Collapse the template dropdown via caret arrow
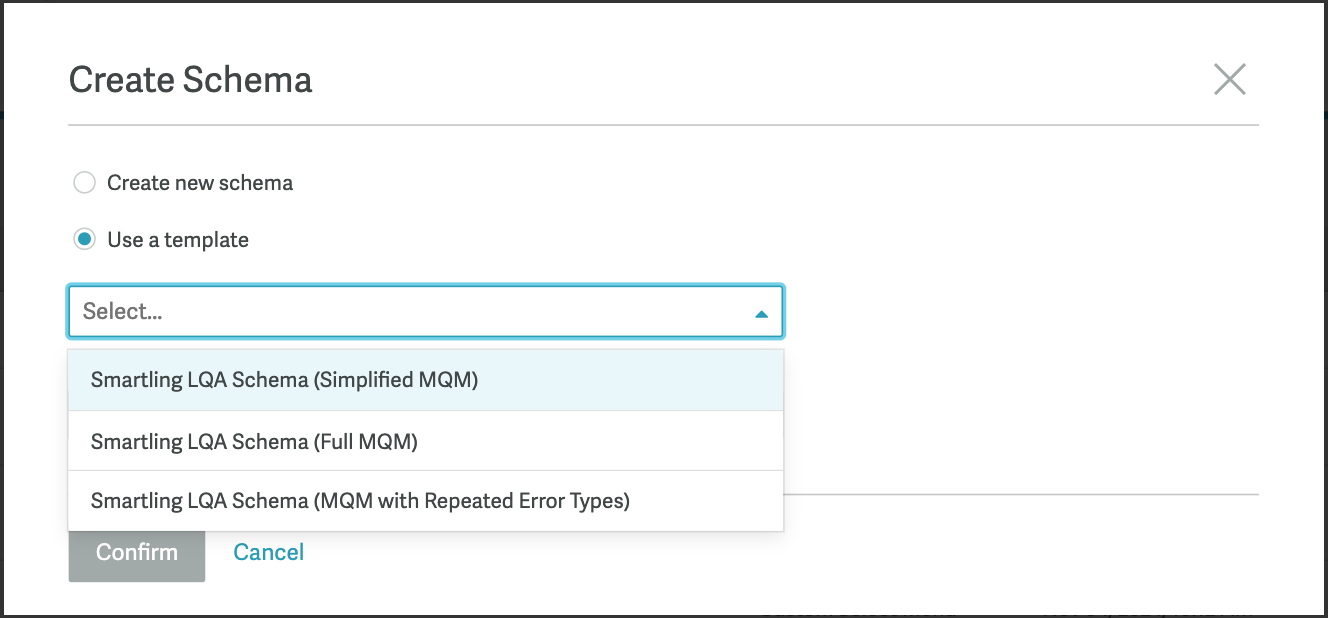The height and width of the screenshot is (618, 1328). click(x=761, y=313)
